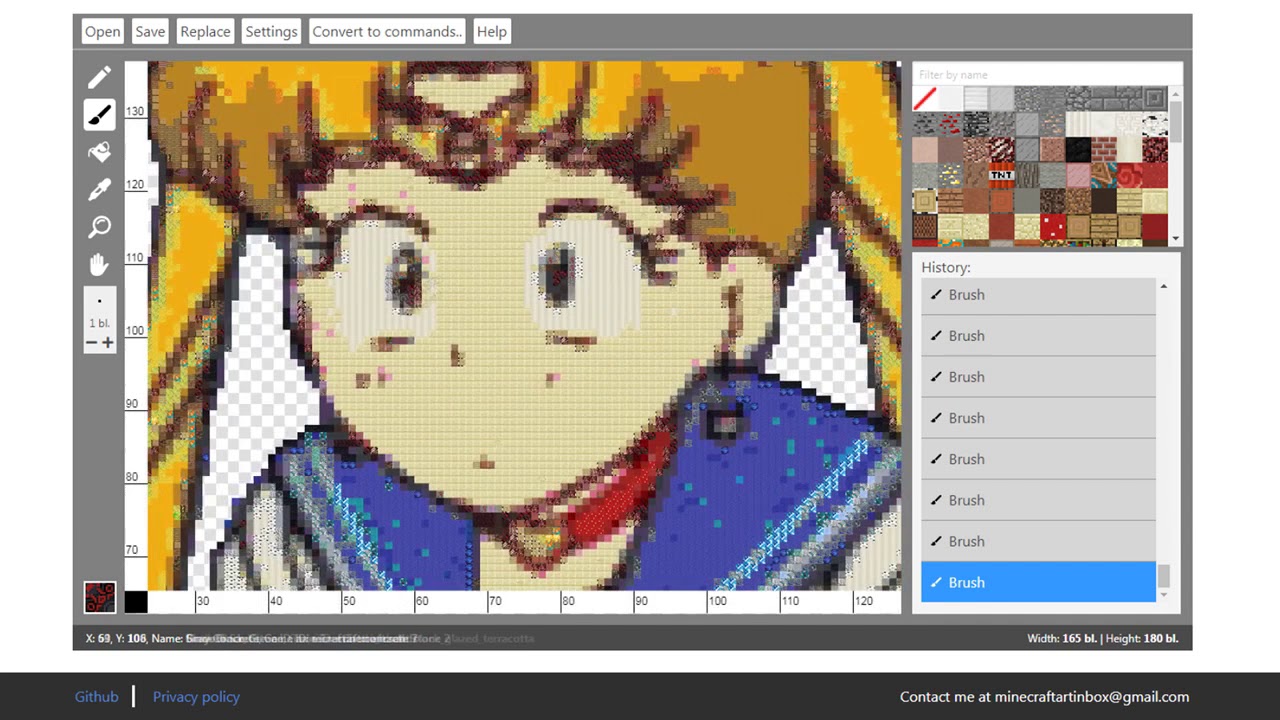Open the Open menu
Screen dimensions: 1280x720
pos(102,31)
